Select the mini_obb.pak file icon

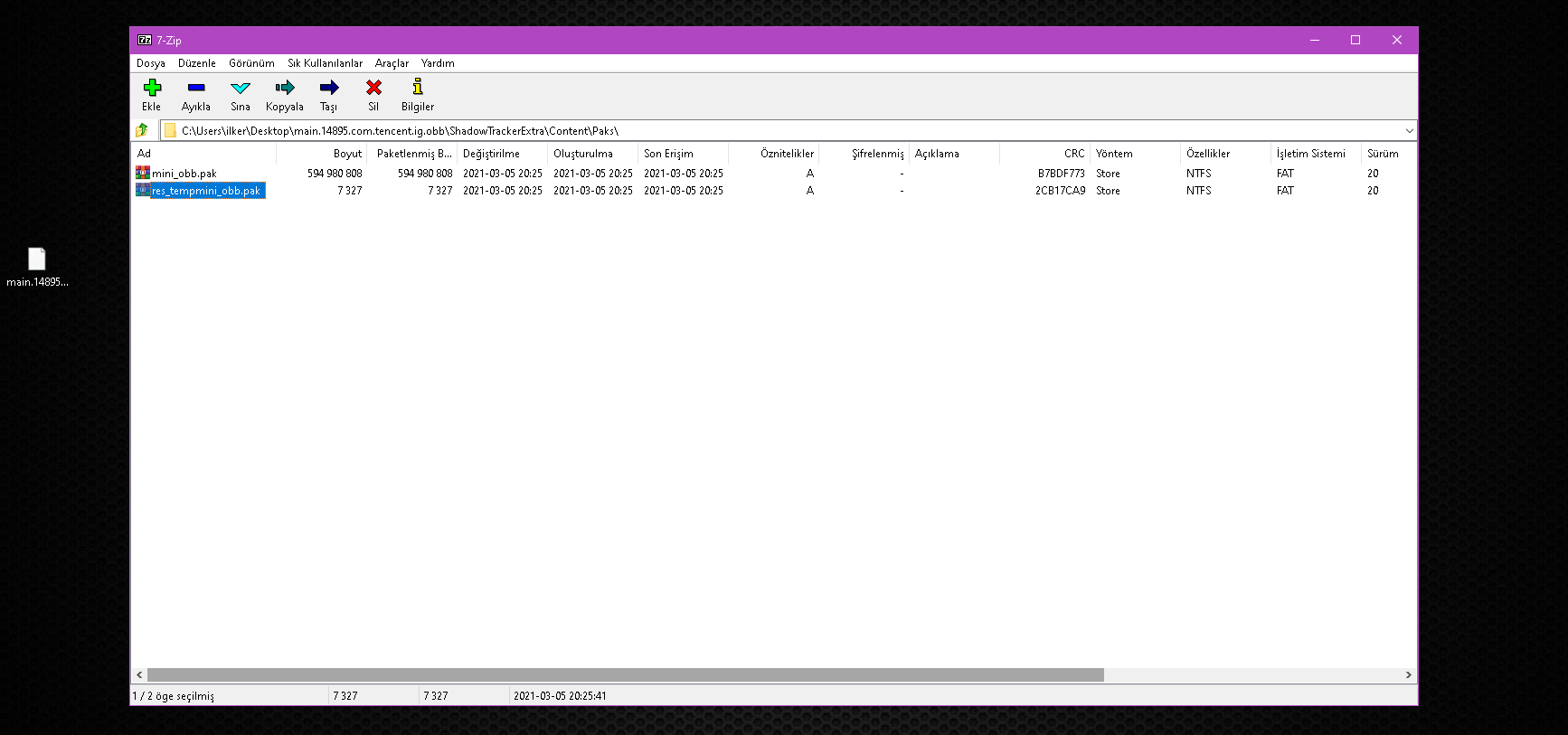pyautogui.click(x=143, y=173)
